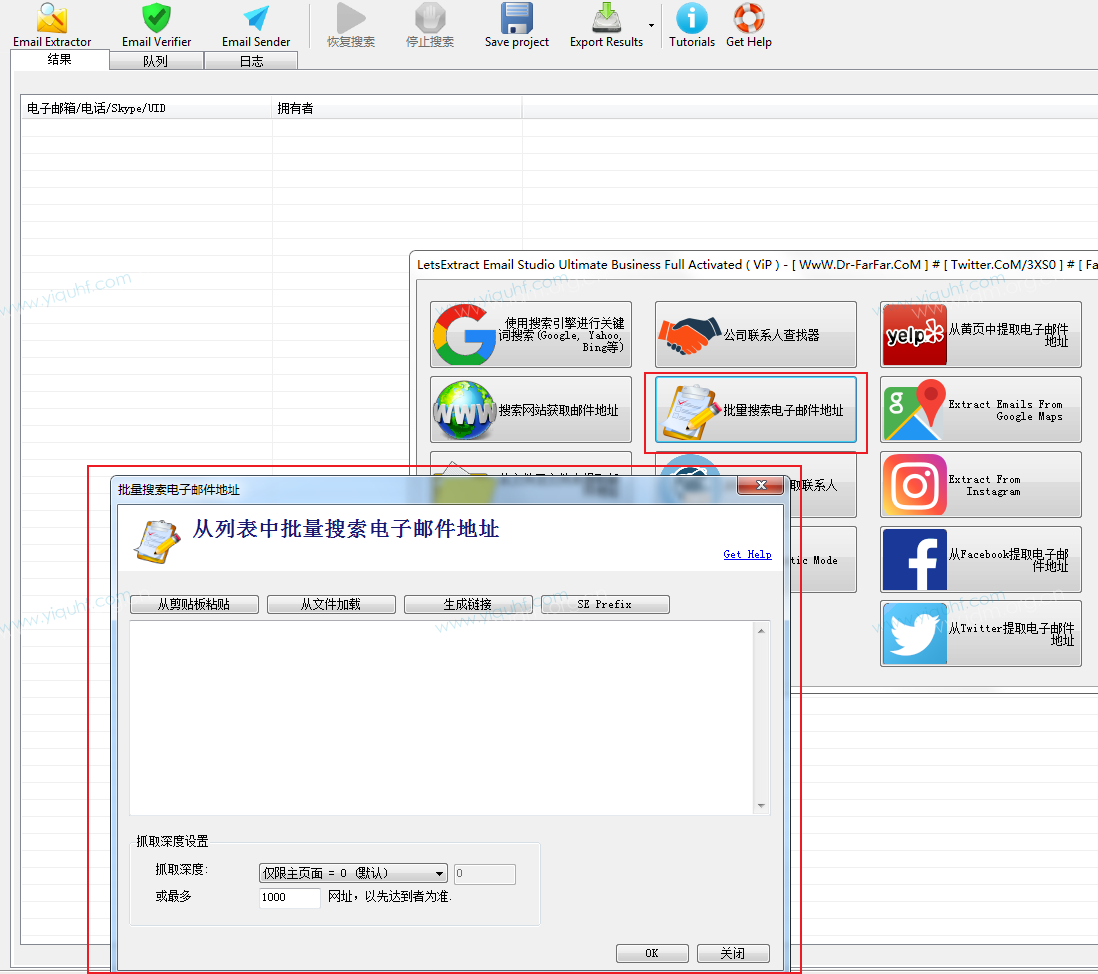This screenshot has height=974, width=1098.
Task: Click the 从文件加载 button
Action: pyautogui.click(x=331, y=604)
